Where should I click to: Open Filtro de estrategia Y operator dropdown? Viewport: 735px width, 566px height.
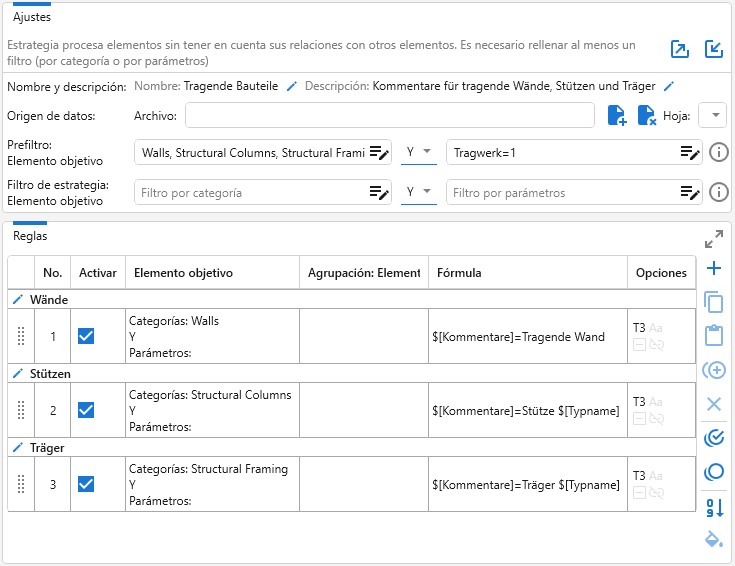[x=419, y=192]
